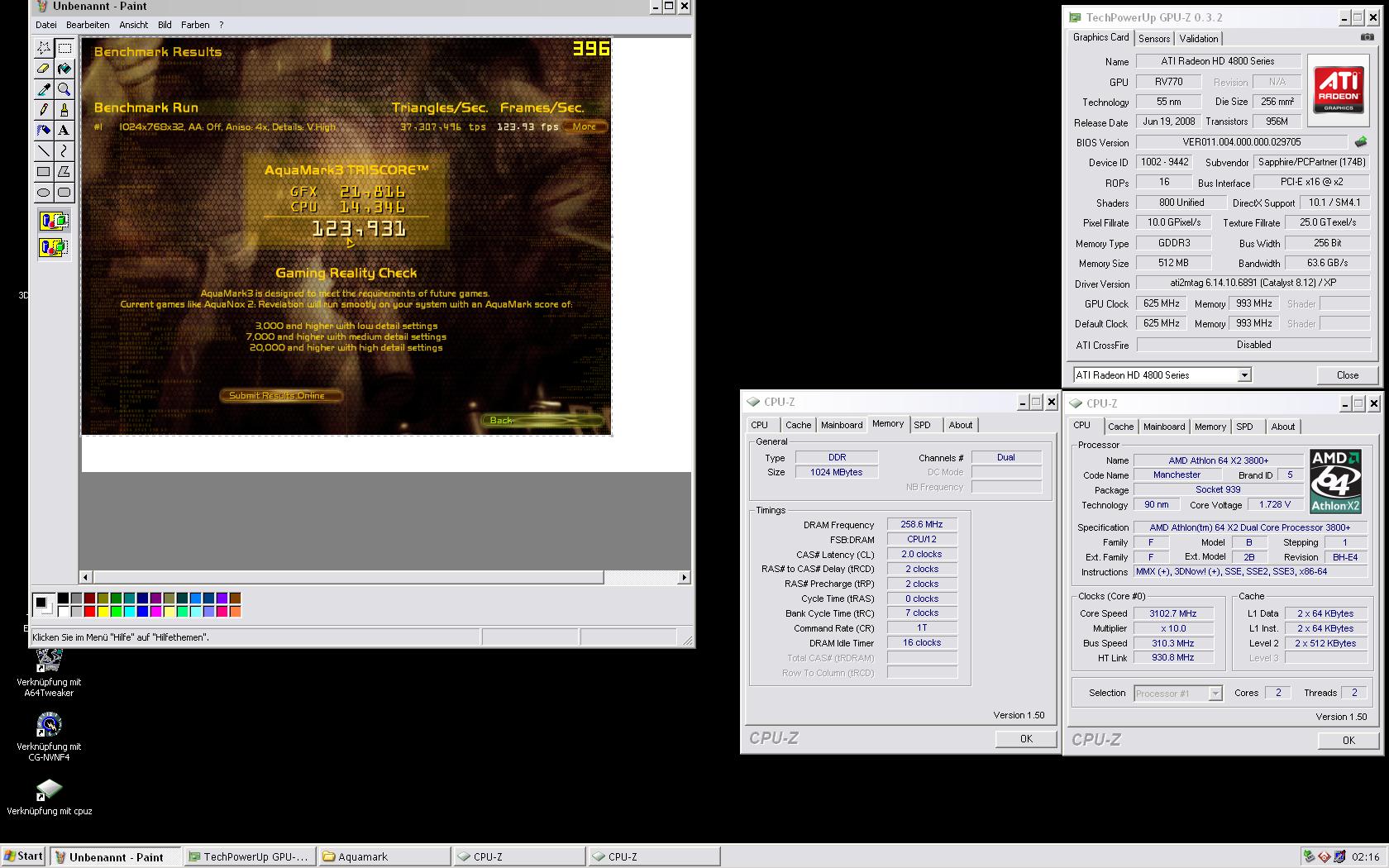Screen dimensions: 1389x868
Task: Select the Curve tool in Paint
Action: coord(64,151)
